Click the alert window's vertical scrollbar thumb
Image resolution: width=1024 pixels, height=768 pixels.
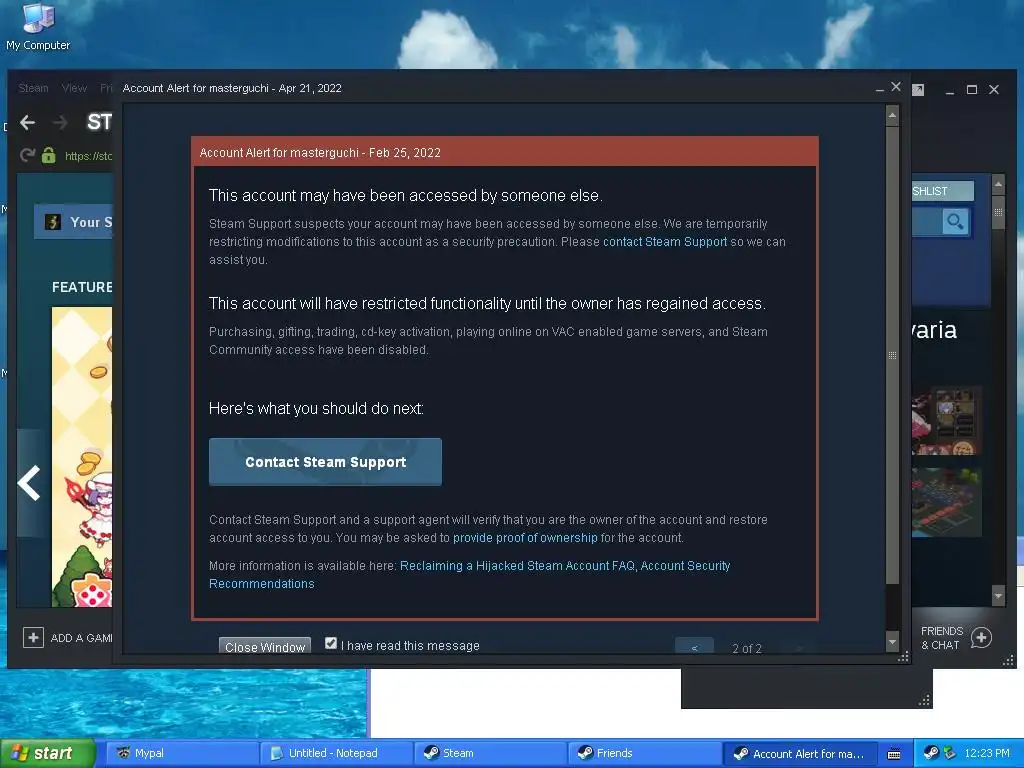(892, 355)
